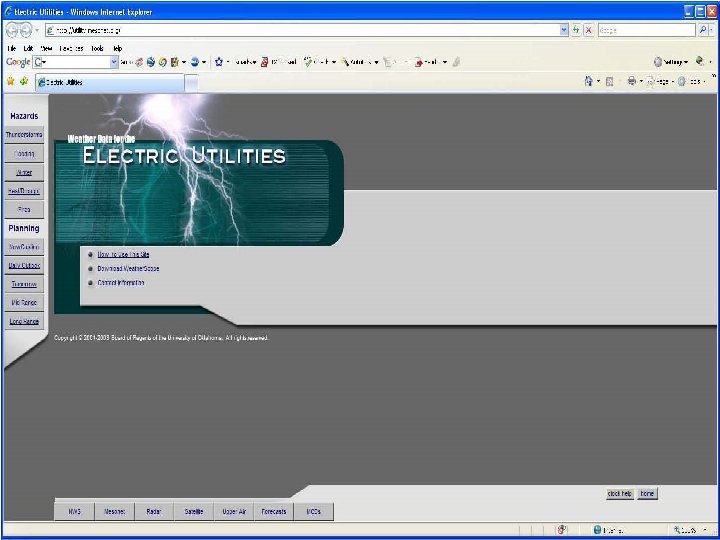The image size is (720, 540).
Task: Click the NowCasting planning button
Action: tap(24, 247)
